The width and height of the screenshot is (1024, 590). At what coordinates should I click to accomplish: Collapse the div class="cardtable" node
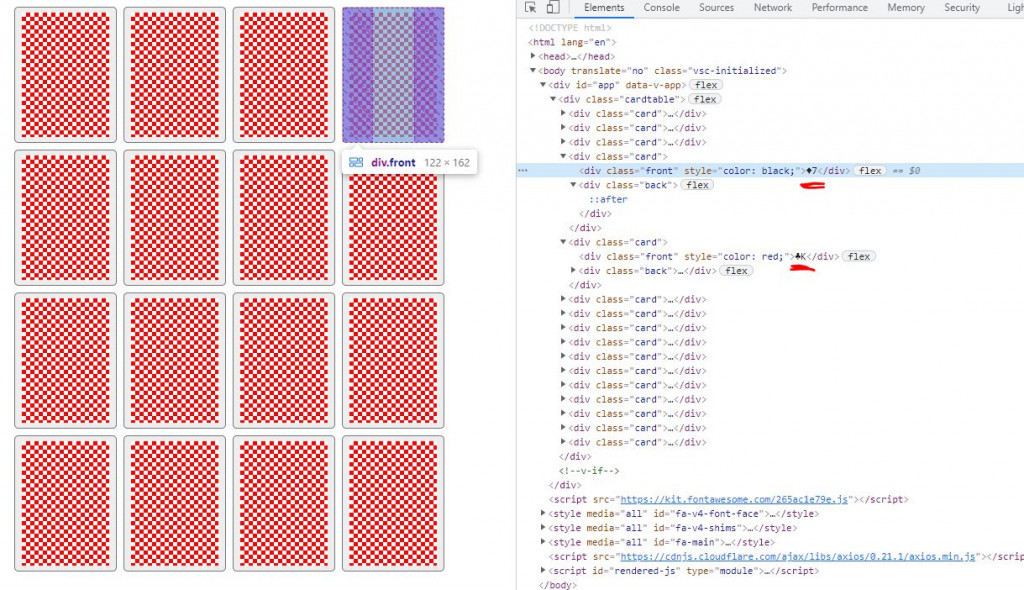tap(553, 99)
